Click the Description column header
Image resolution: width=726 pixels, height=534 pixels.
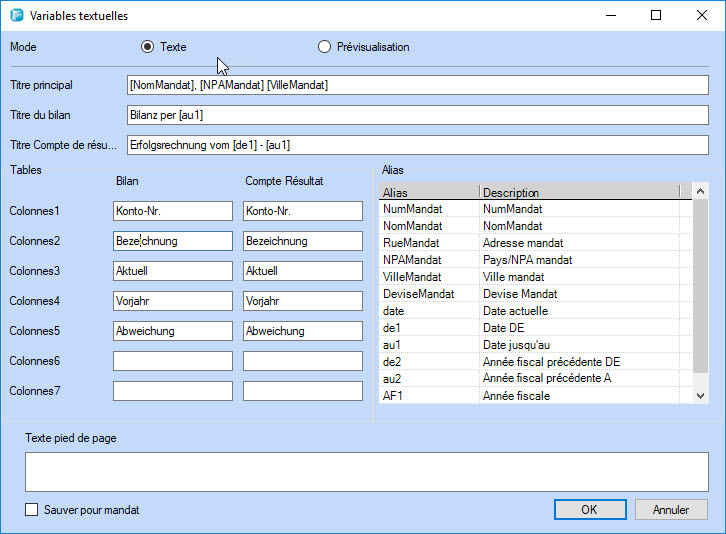[x=578, y=192]
